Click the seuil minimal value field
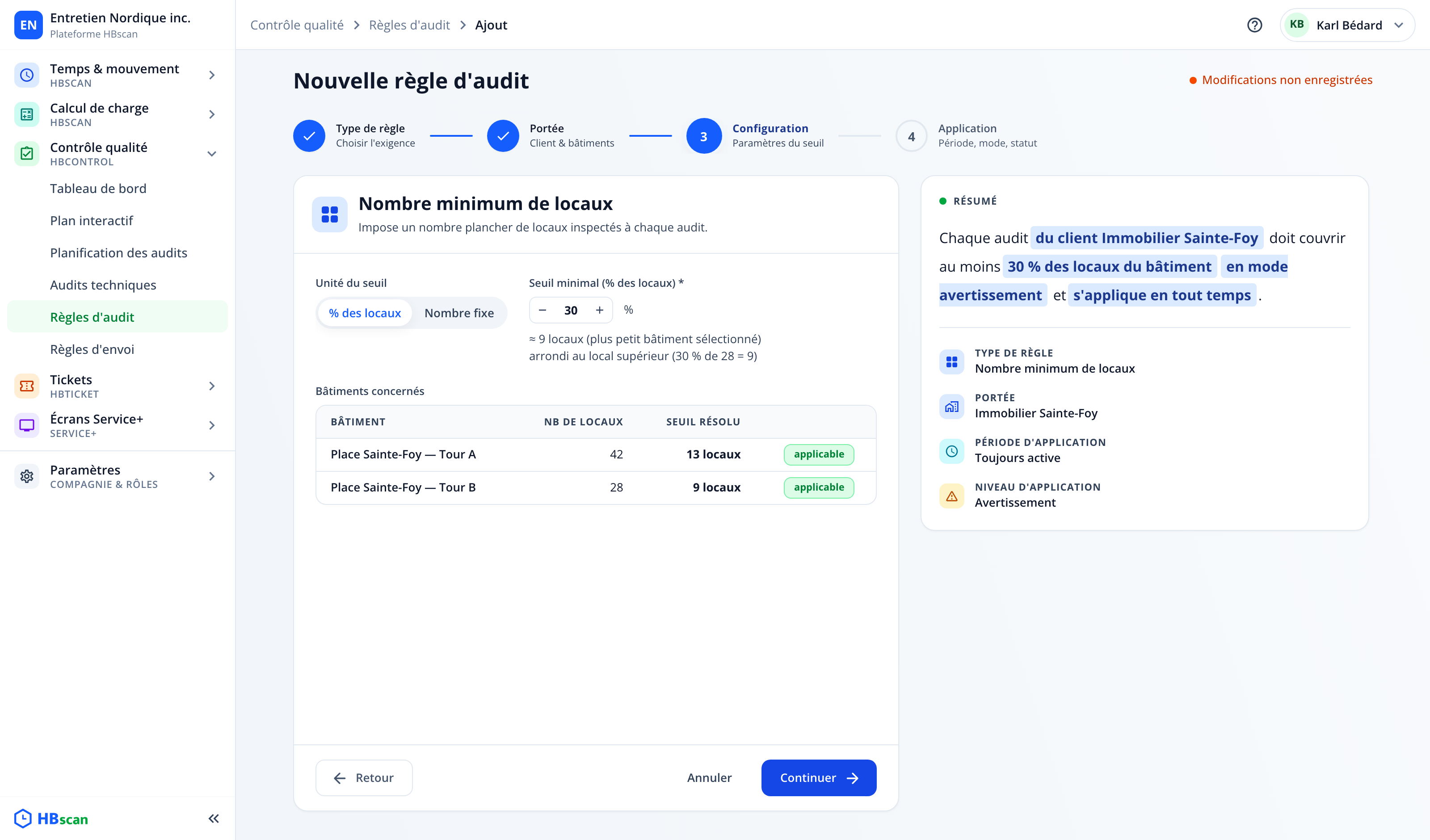This screenshot has width=1430, height=840. (571, 310)
